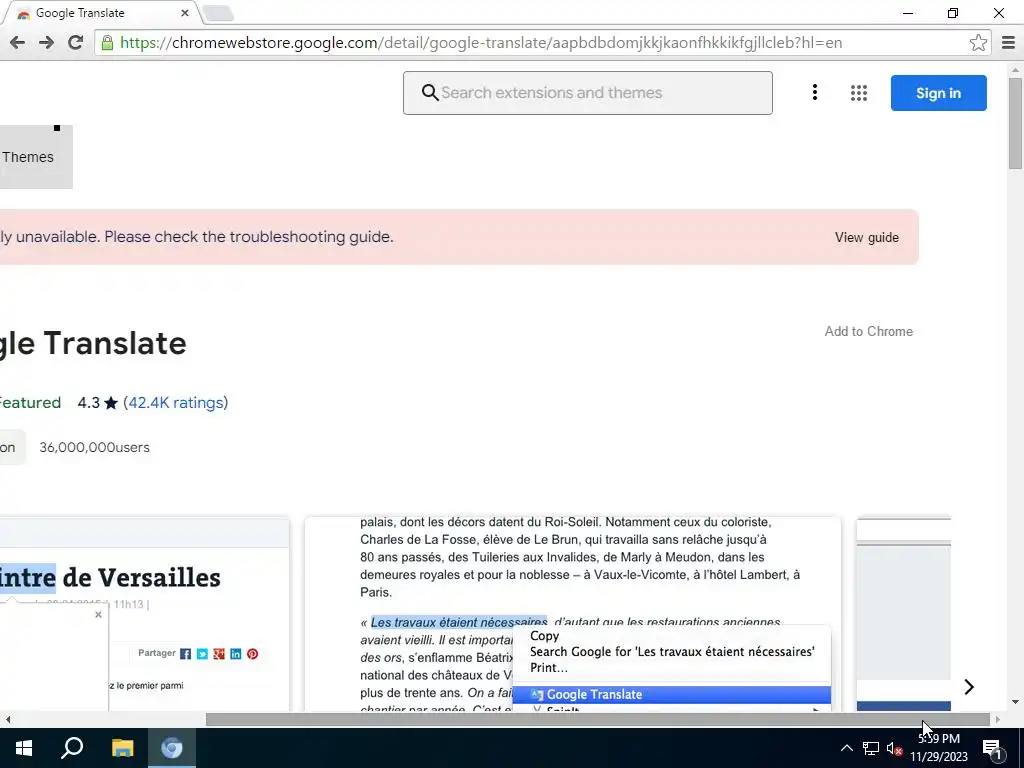Click the Add to Chrome button
This screenshot has height=768, width=1024.
pos(869,331)
